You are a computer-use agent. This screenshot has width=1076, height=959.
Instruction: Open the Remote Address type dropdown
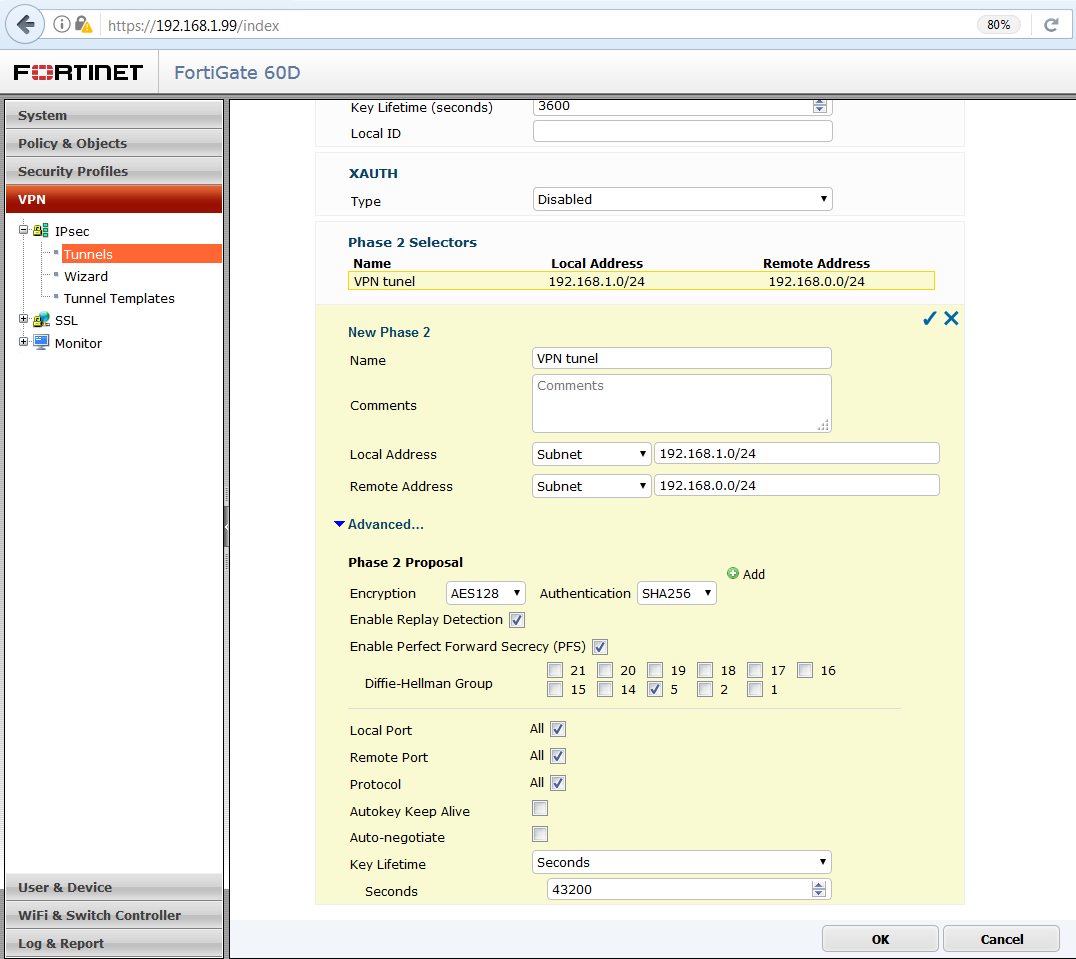(x=592, y=486)
